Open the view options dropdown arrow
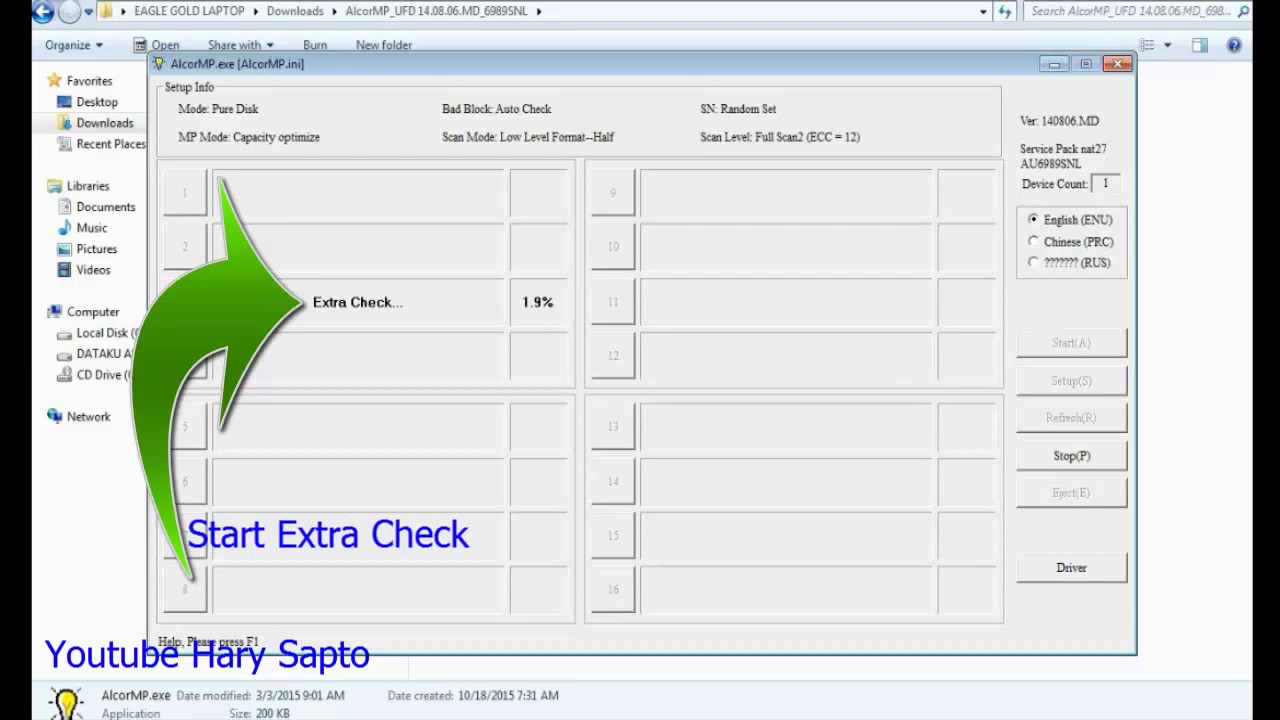1280x720 pixels. click(x=1167, y=45)
